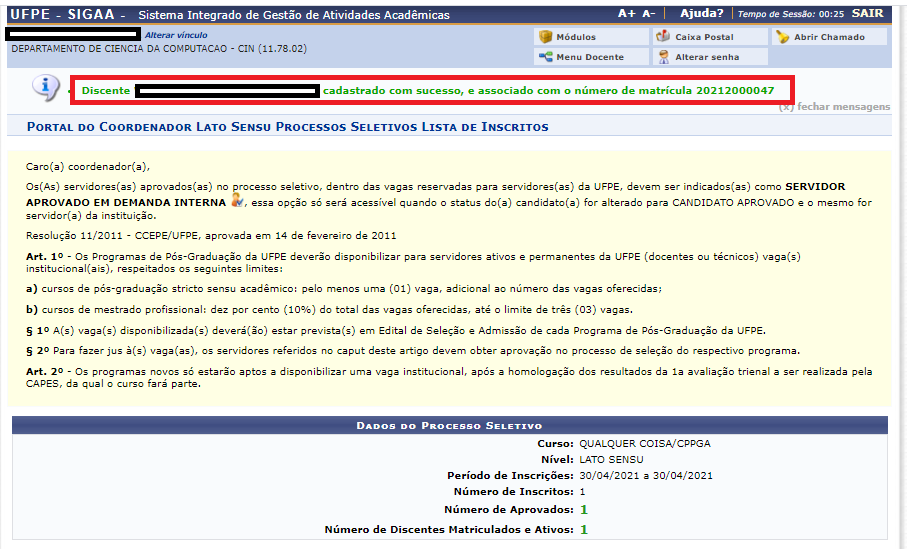Image resolution: width=907 pixels, height=549 pixels.
Task: Decrease font size with A-
Action: click(x=649, y=14)
